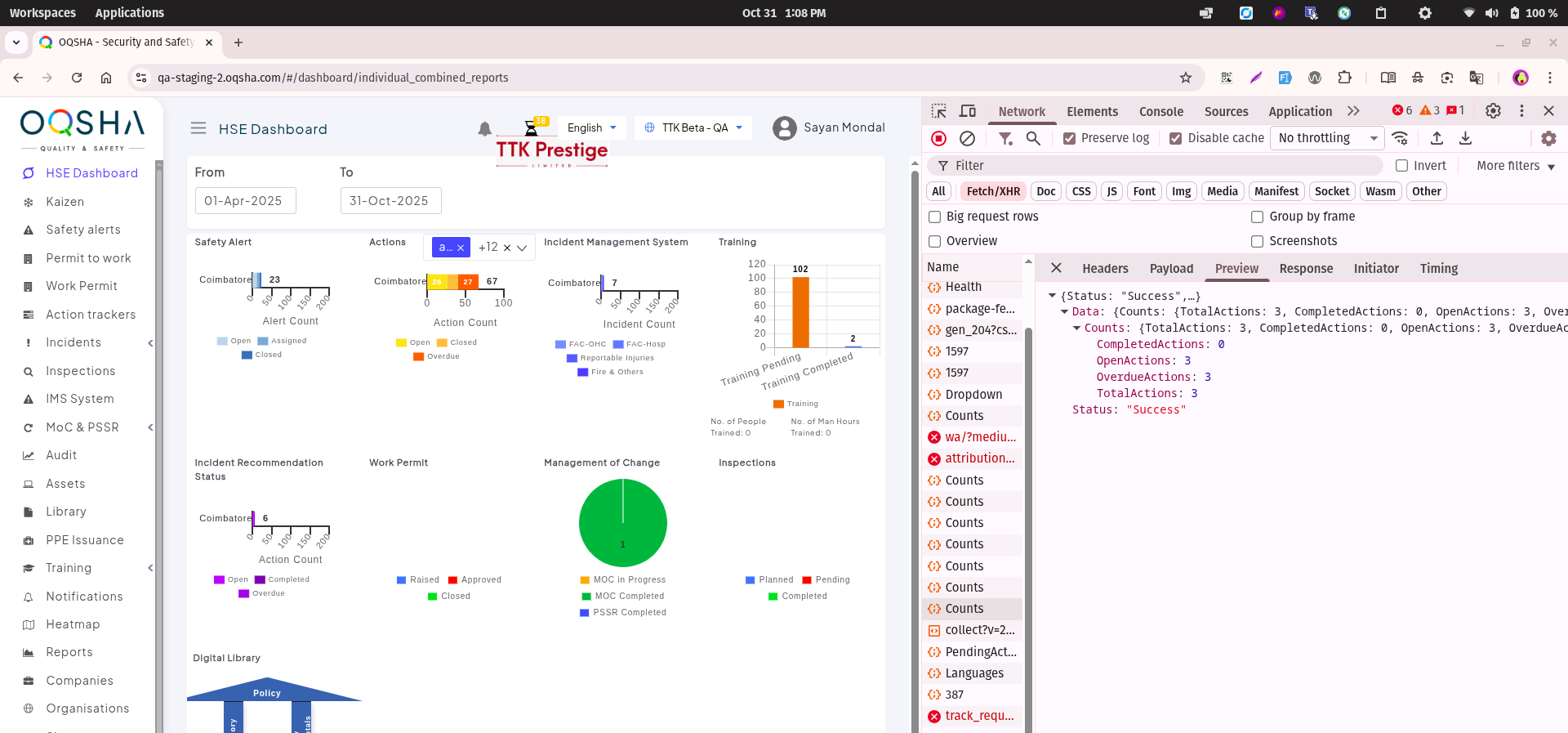Viewport: 1568px width, 733px height.
Task: Open DevTools settings gear
Action: pyautogui.click(x=1493, y=111)
